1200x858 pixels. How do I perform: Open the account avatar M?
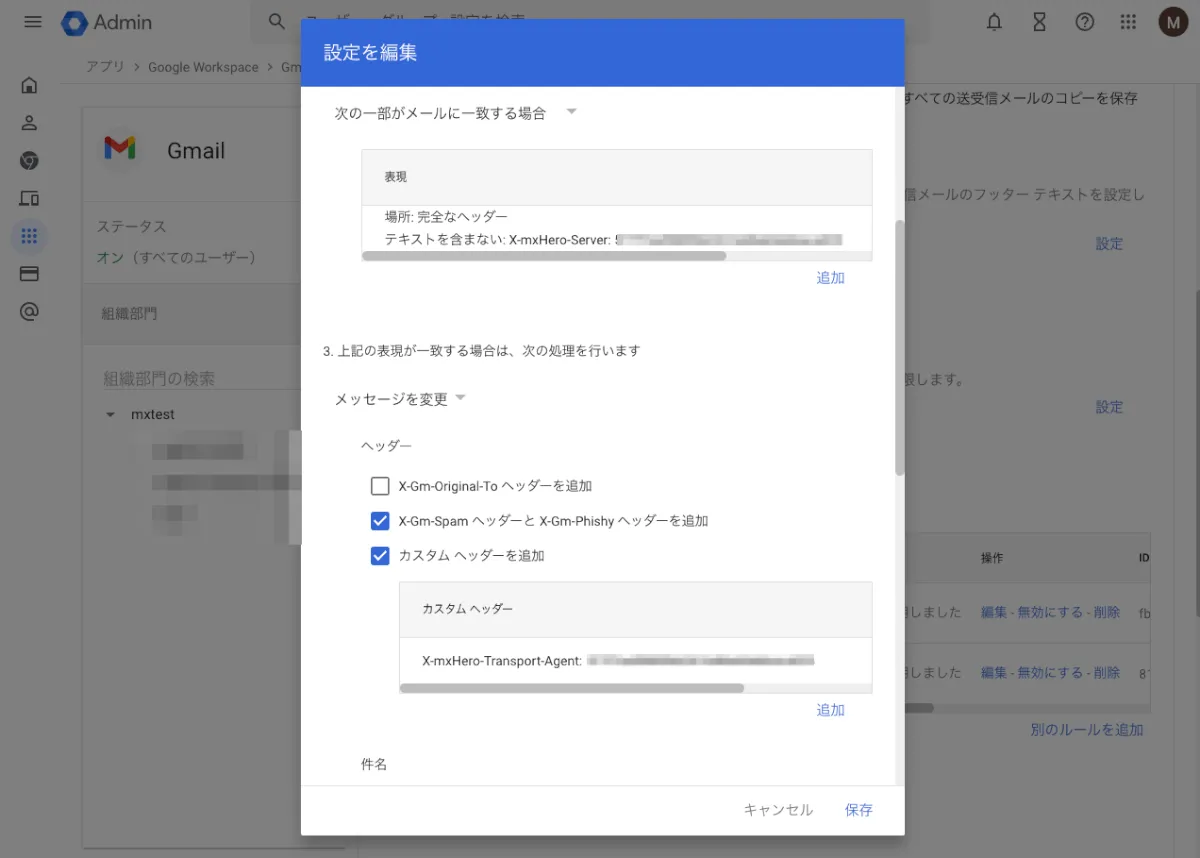1173,22
